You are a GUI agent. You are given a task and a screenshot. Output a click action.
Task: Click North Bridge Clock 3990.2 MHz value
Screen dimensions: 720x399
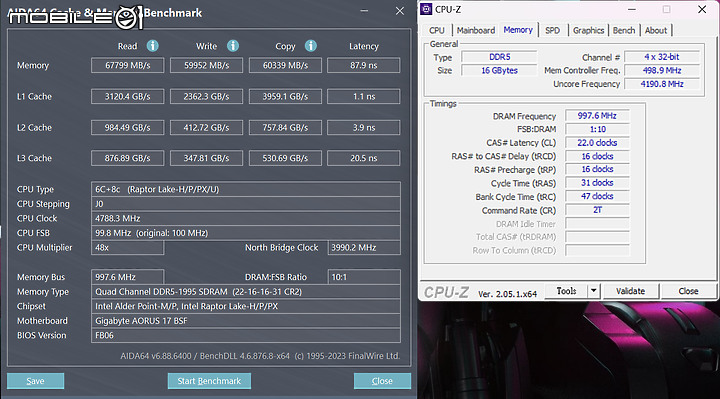(364, 247)
